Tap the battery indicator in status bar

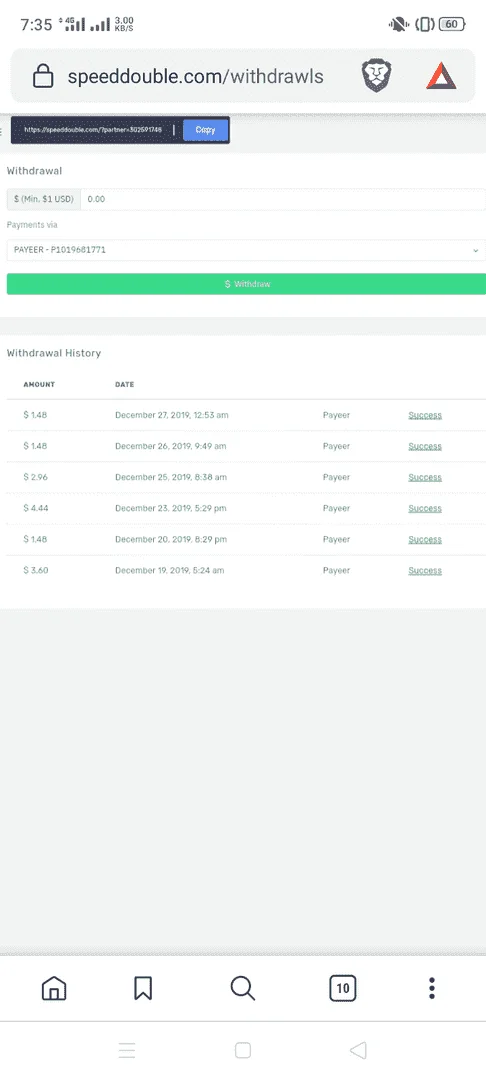(452, 25)
